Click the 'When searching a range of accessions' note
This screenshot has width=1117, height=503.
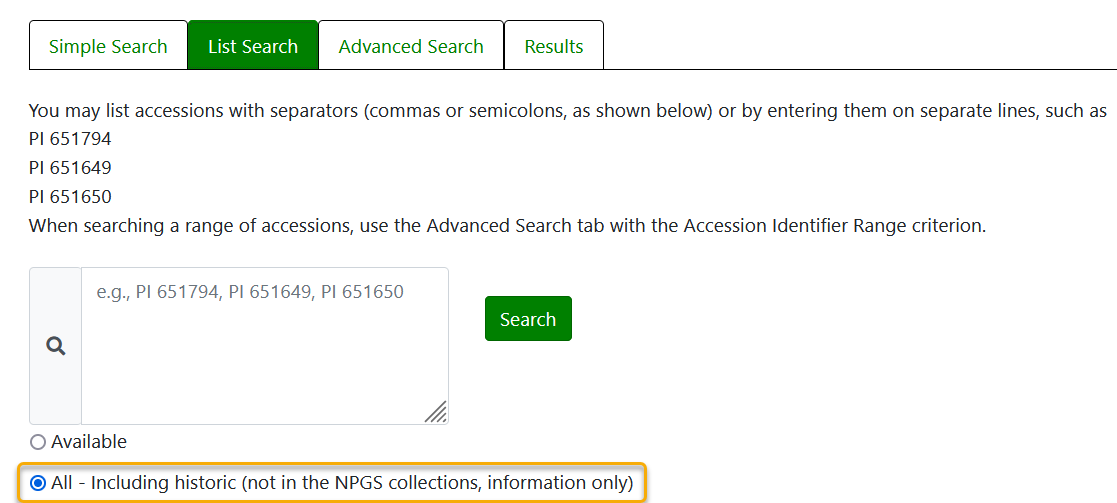pos(507,227)
